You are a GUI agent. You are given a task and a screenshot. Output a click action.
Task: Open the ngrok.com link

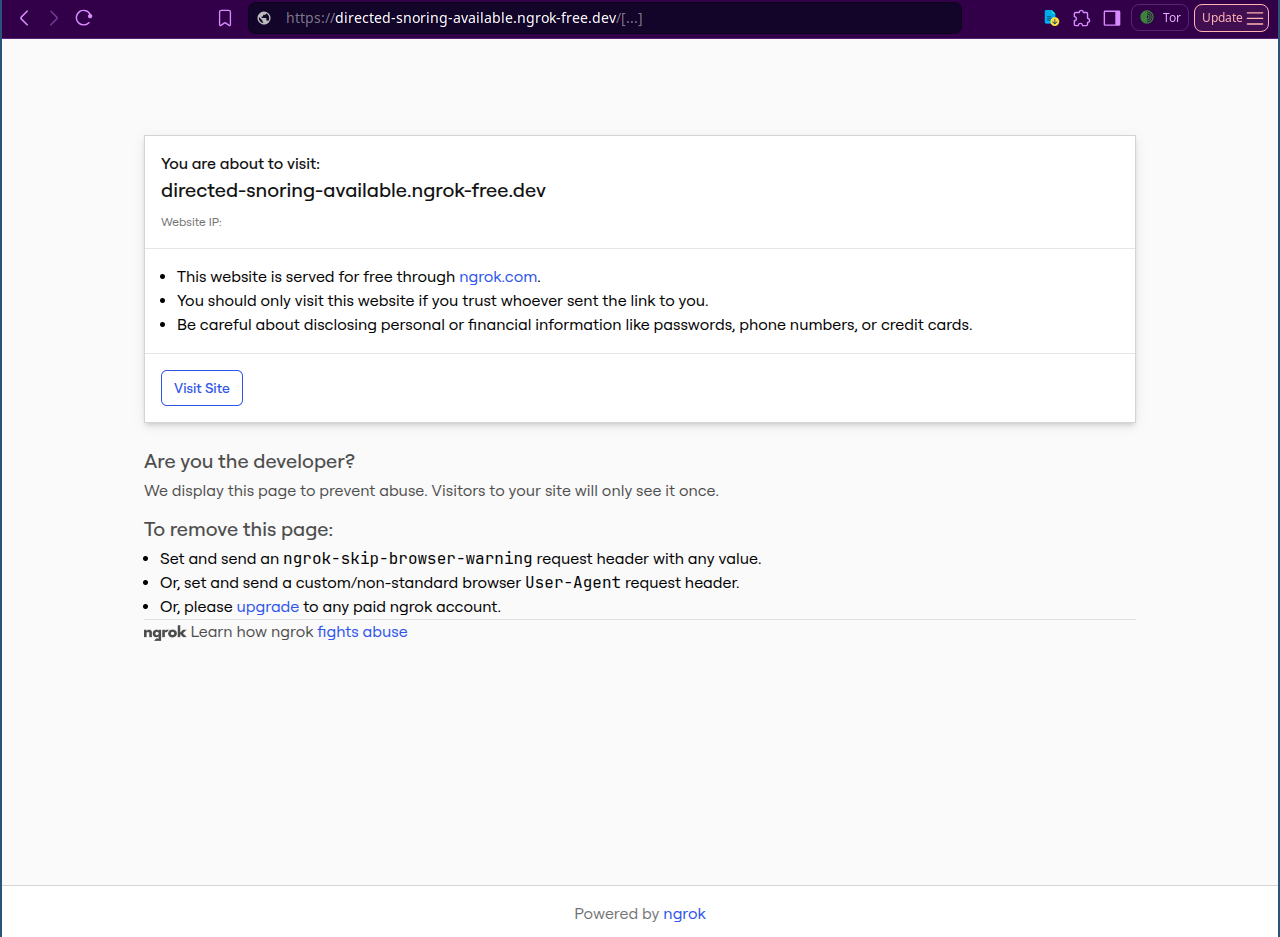coord(498,277)
